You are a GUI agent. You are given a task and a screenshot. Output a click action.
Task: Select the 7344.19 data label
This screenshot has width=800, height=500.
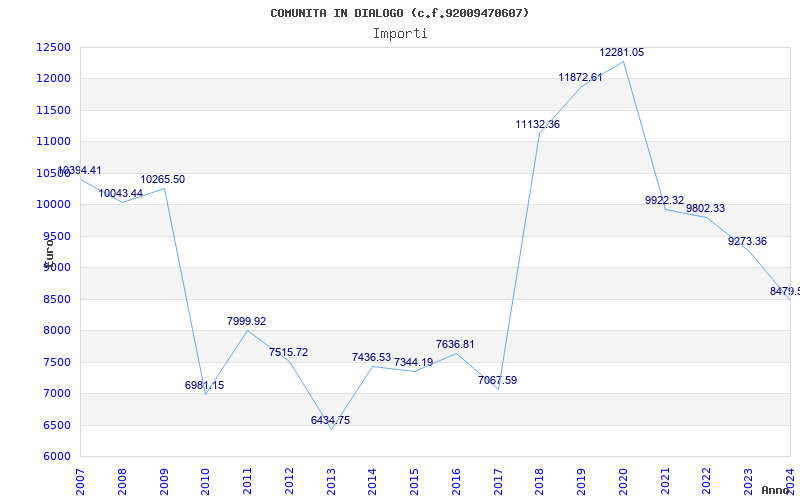click(413, 362)
